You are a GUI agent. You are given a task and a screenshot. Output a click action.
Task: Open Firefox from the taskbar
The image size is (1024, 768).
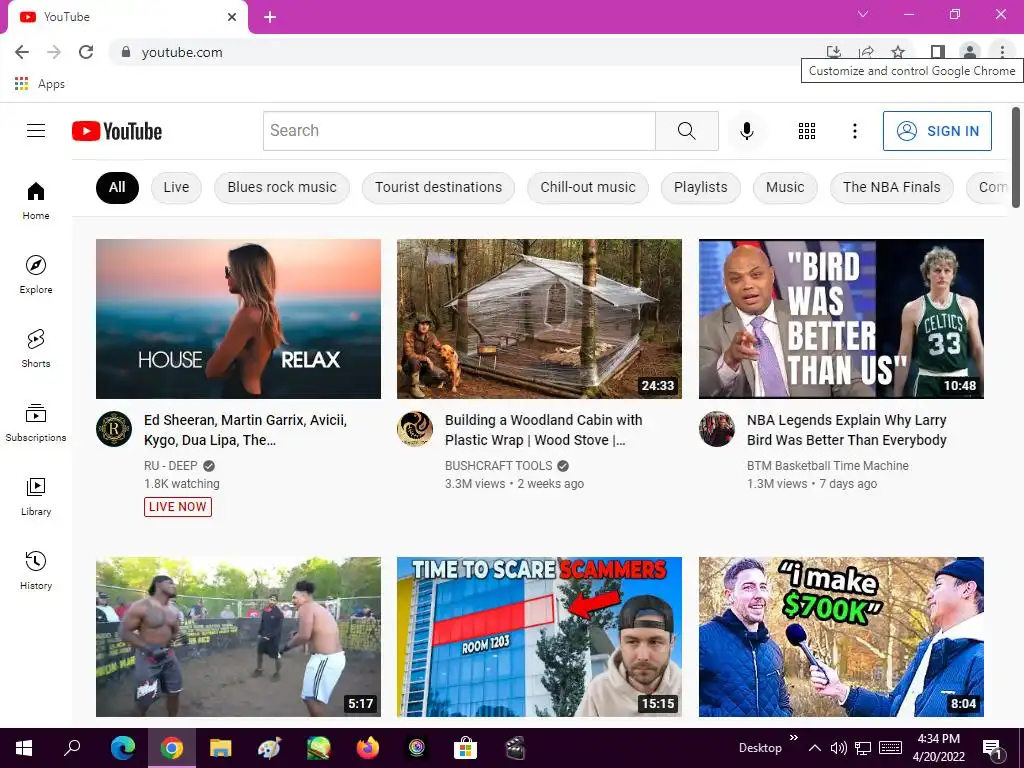coord(368,748)
